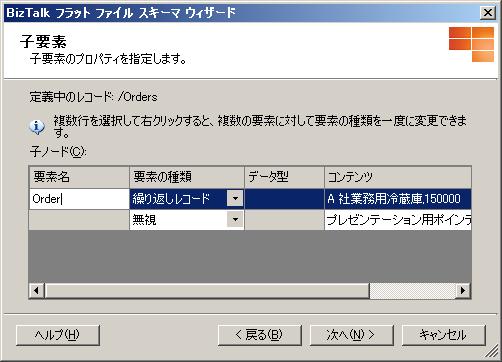The height and width of the screenshot is (362, 502).
Task: Select content cell A 社業務用冷蔵庫,150000
Action: coord(398,199)
